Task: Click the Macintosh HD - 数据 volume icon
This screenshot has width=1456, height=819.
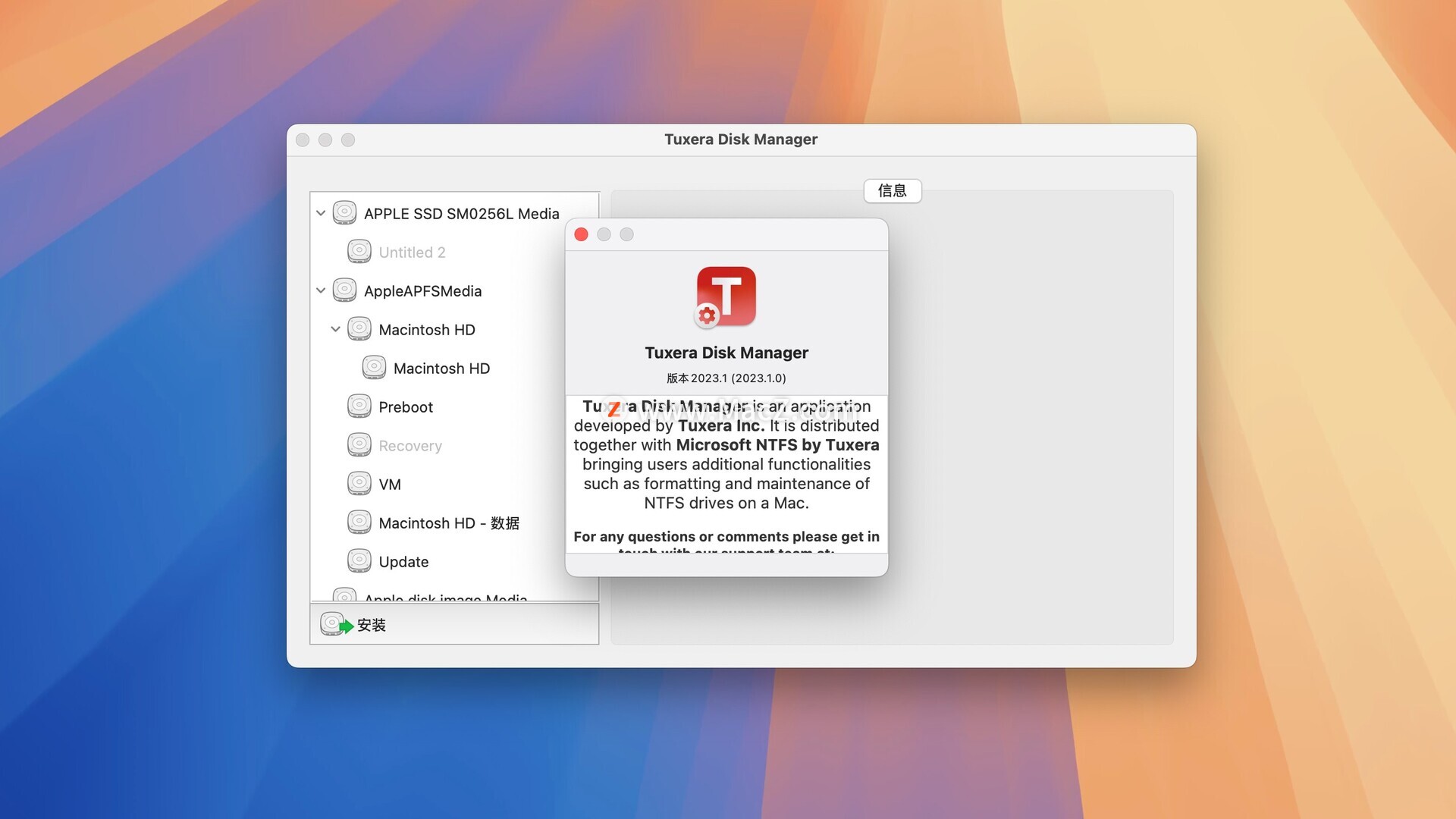Action: tap(359, 522)
